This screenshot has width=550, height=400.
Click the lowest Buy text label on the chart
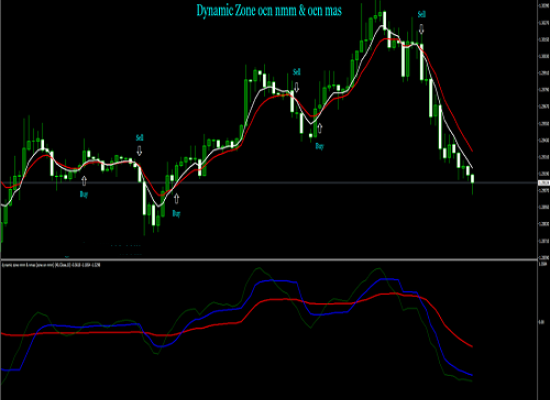(x=176, y=213)
